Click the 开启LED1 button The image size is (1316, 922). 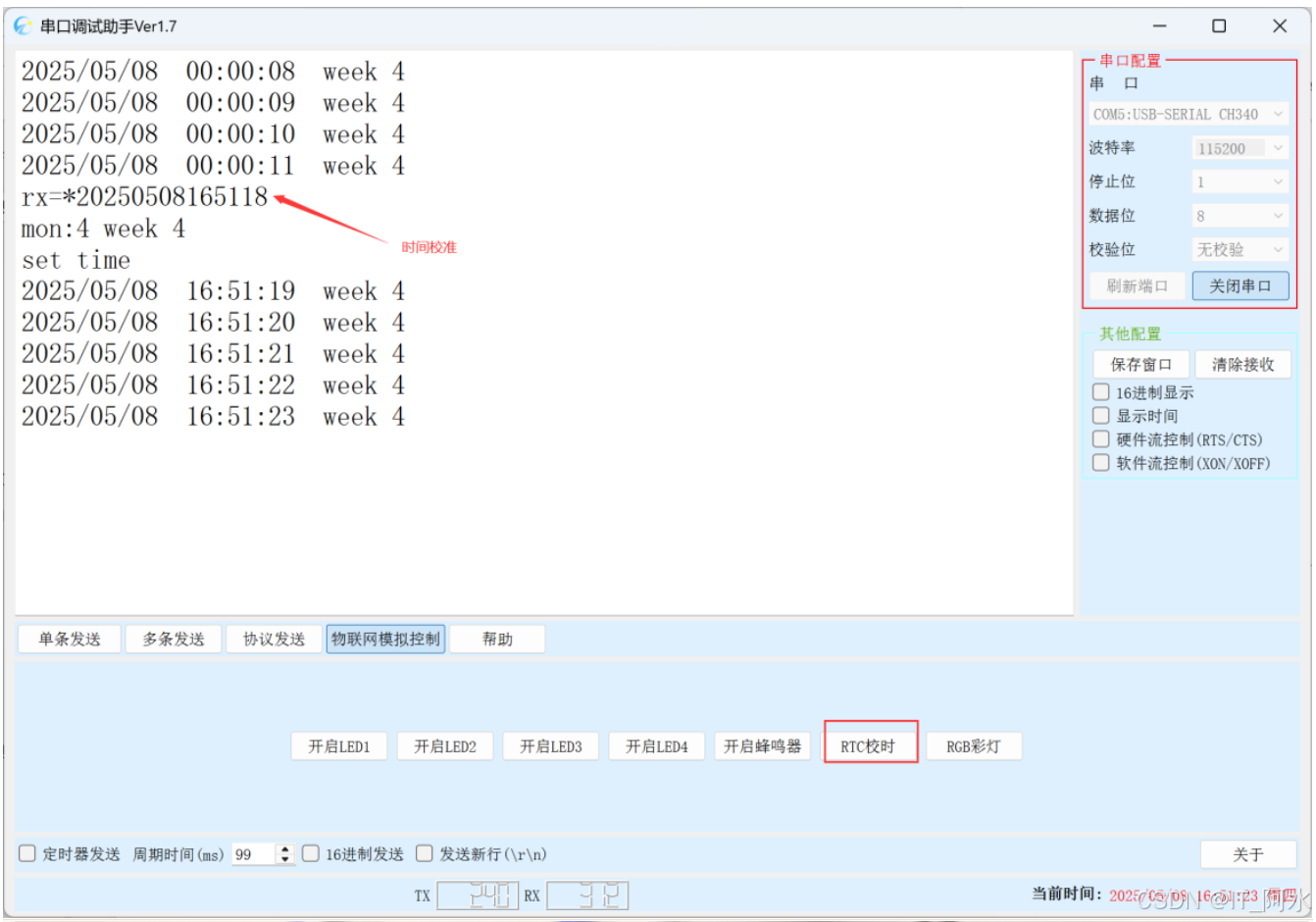339,746
